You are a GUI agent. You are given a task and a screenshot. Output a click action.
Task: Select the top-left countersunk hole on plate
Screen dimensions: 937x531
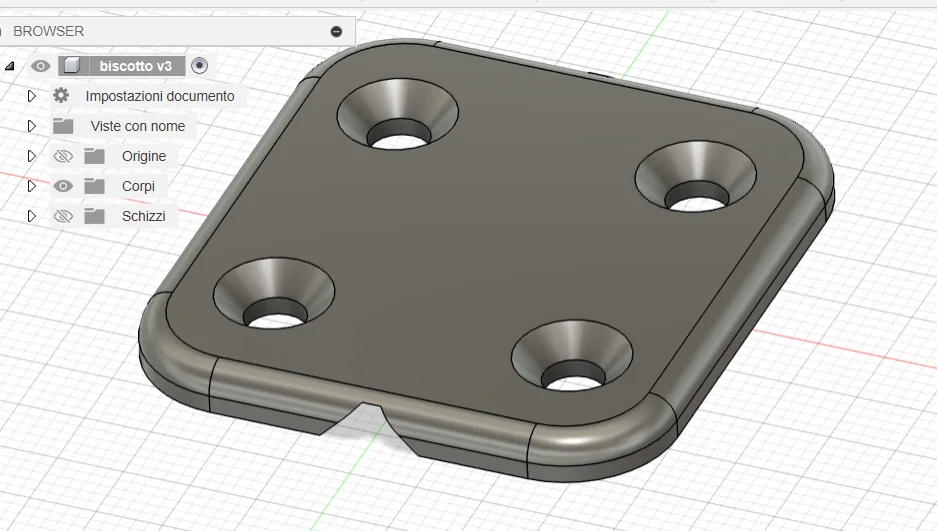pyautogui.click(x=398, y=113)
